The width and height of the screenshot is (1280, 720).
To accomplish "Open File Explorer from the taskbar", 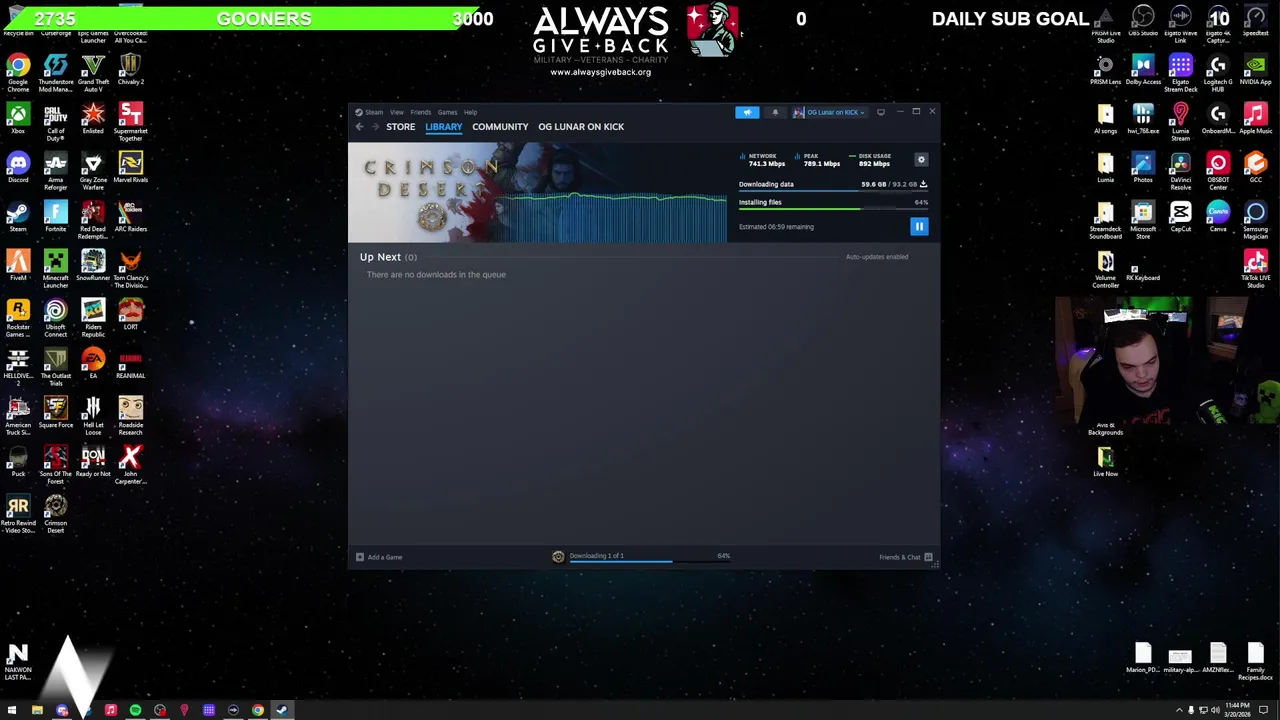I will click(37, 710).
